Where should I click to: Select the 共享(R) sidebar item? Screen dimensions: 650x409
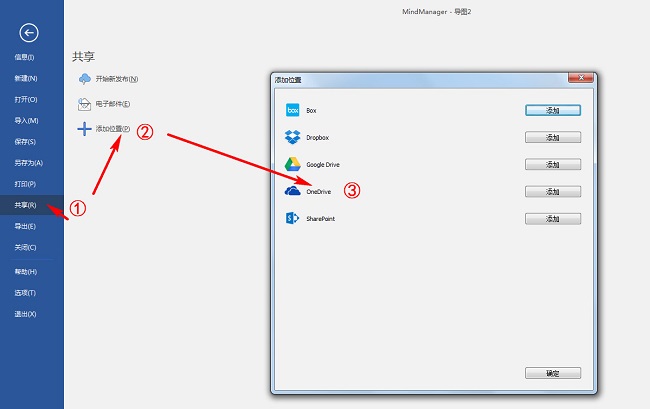(32, 205)
